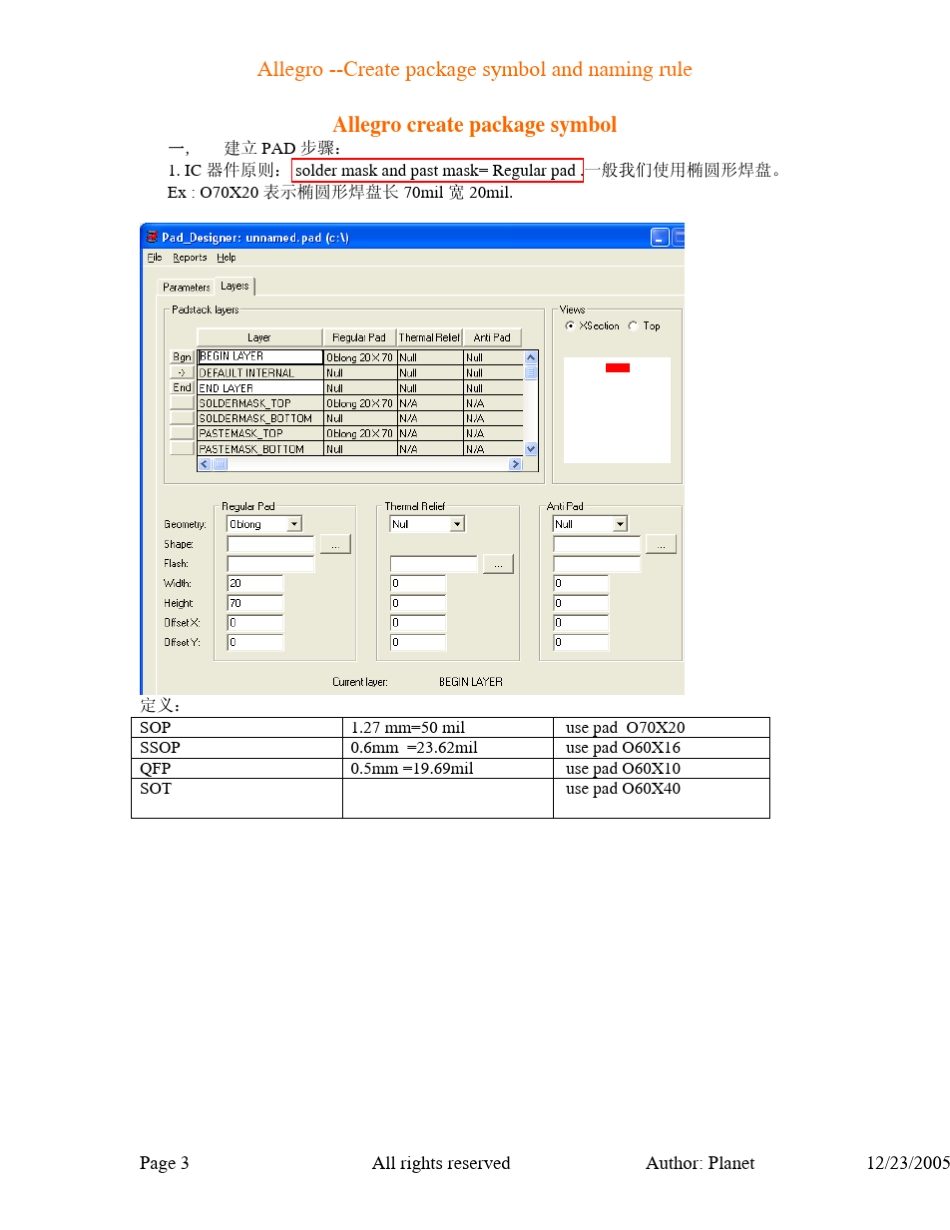This screenshot has height=1230, width=950.
Task: Click the 'use pad O70X20' table cell
Action: 661,728
